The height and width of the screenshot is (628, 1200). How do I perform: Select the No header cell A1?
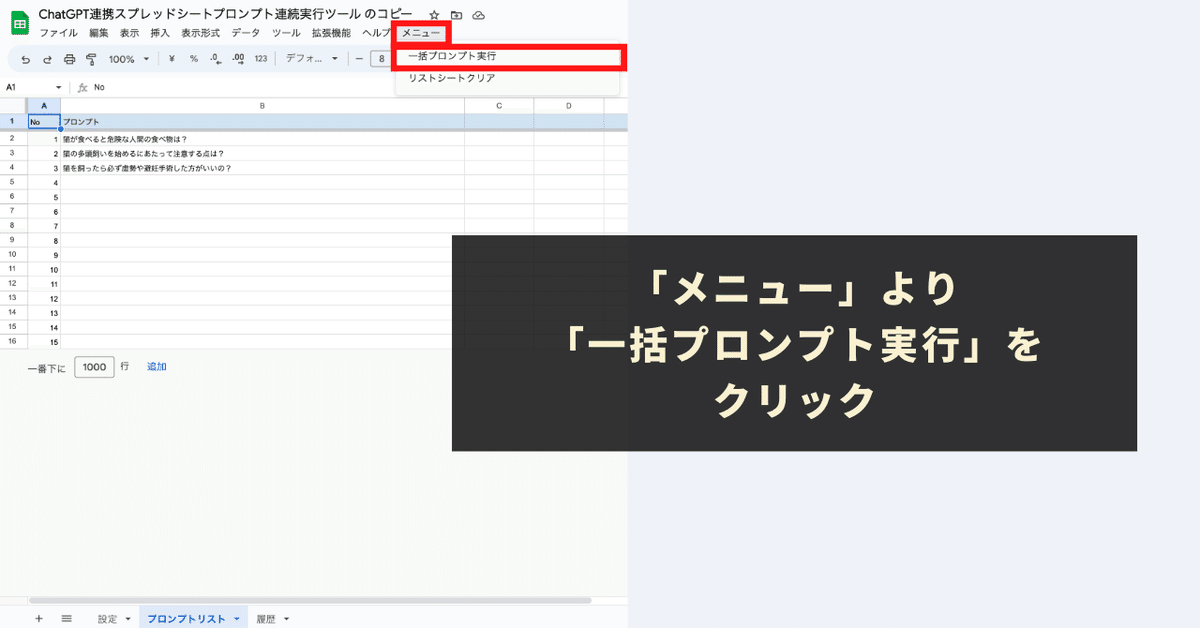[43, 122]
